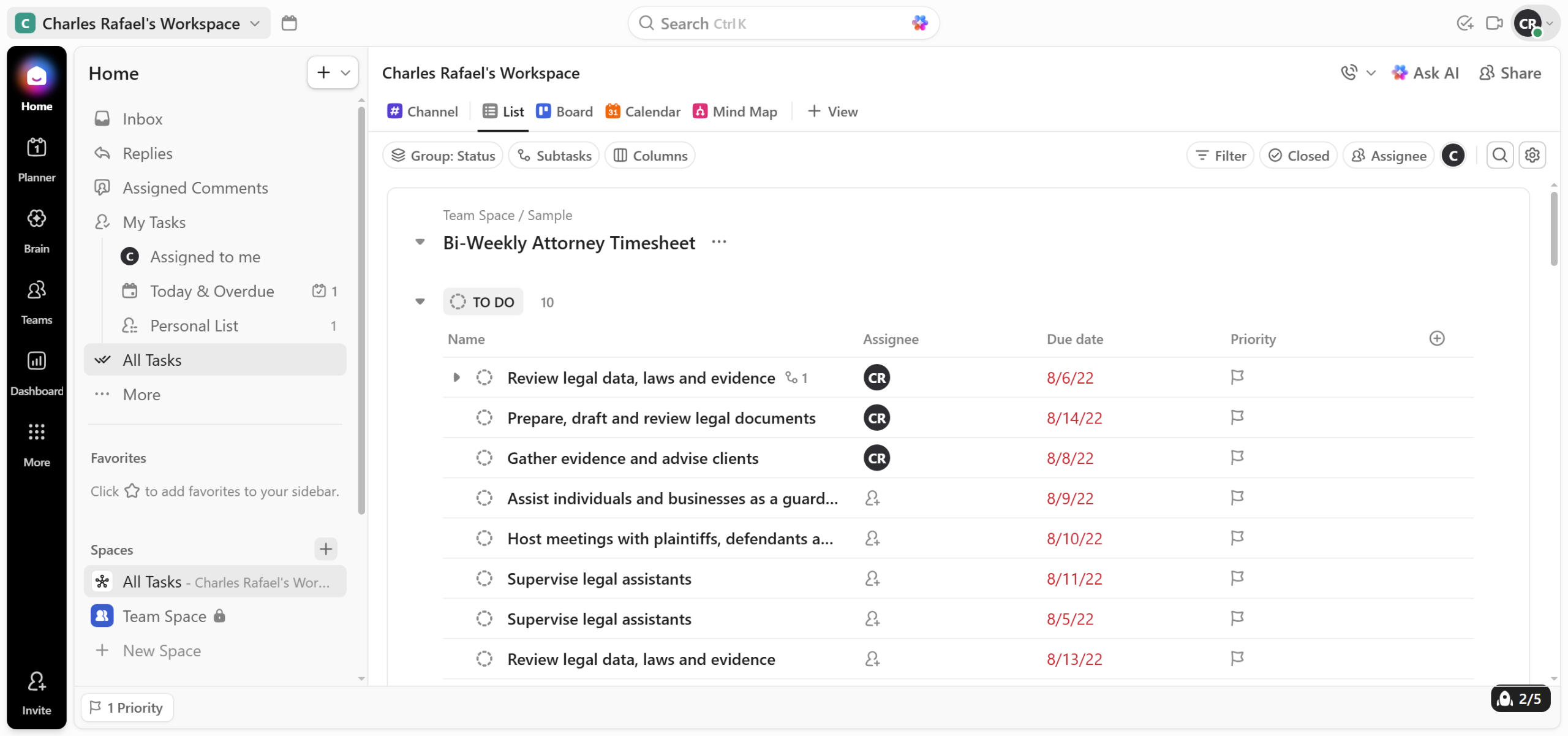This screenshot has width=1568, height=736.
Task: Click the Share button
Action: click(x=1510, y=73)
